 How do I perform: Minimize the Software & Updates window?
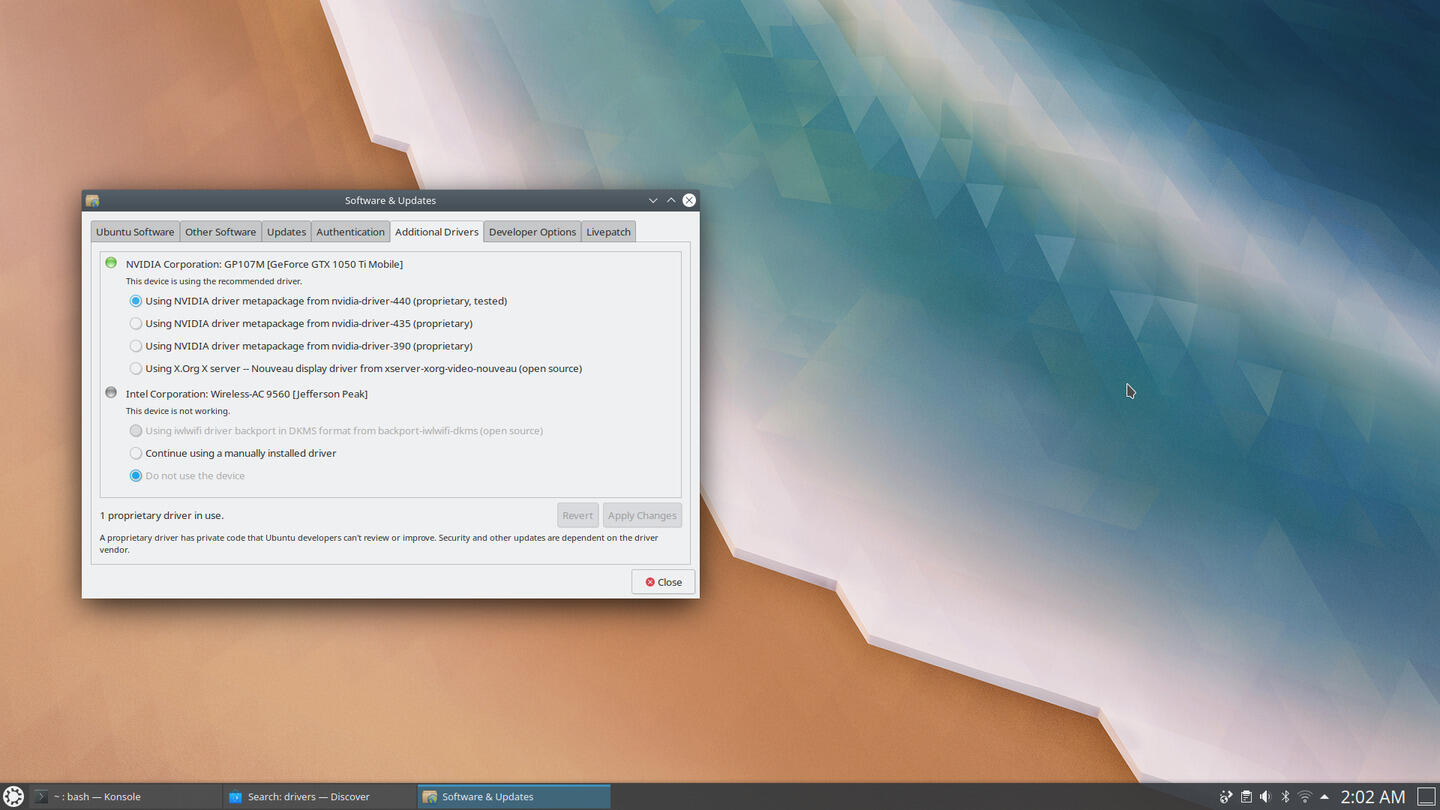tap(653, 201)
